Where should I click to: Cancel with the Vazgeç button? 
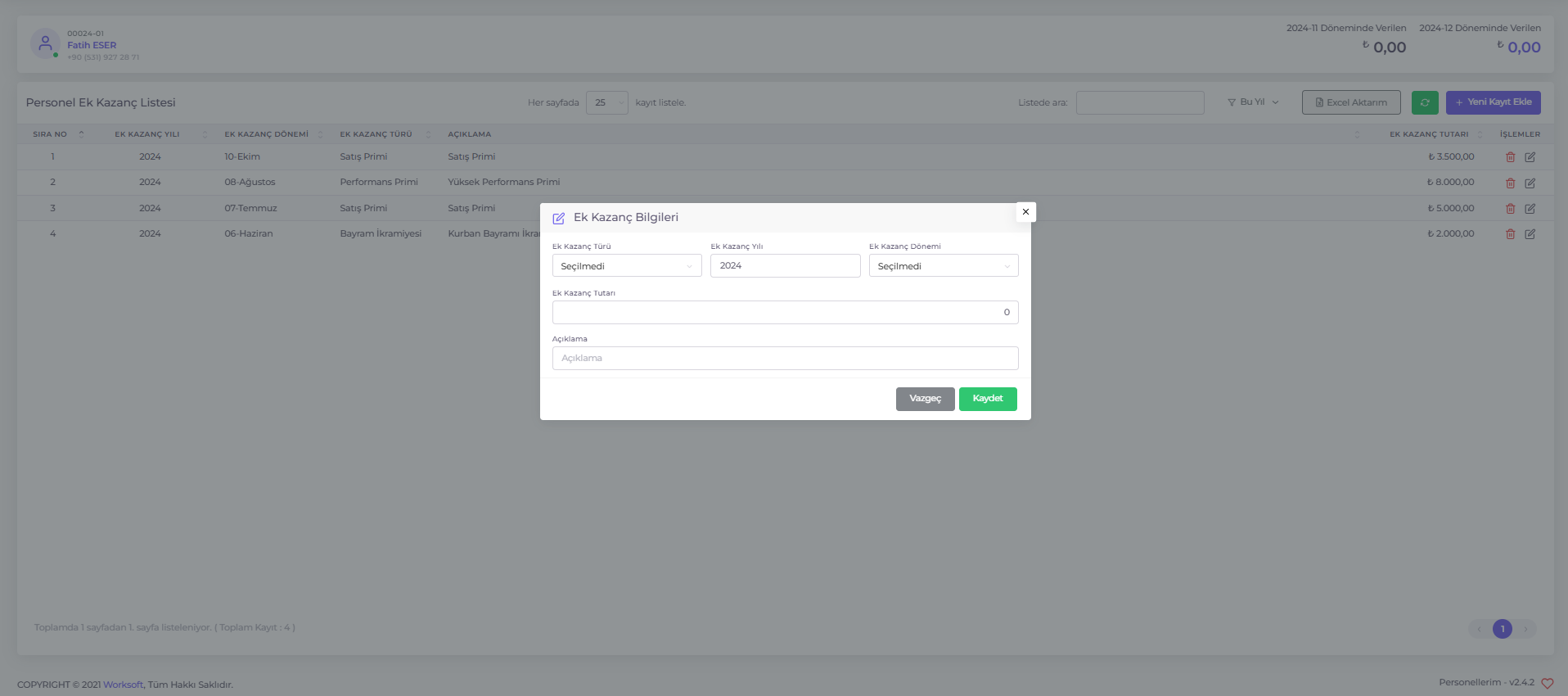(925, 399)
